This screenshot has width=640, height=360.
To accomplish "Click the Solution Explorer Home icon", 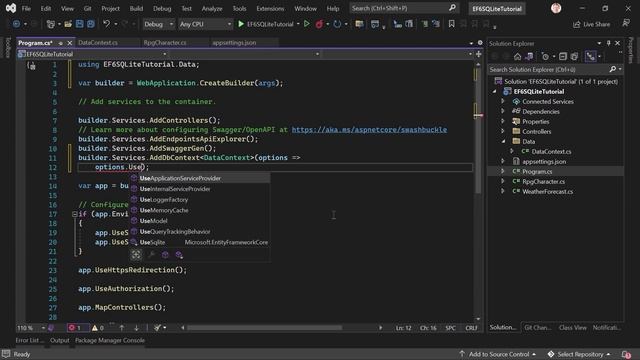I will (x=518, y=56).
